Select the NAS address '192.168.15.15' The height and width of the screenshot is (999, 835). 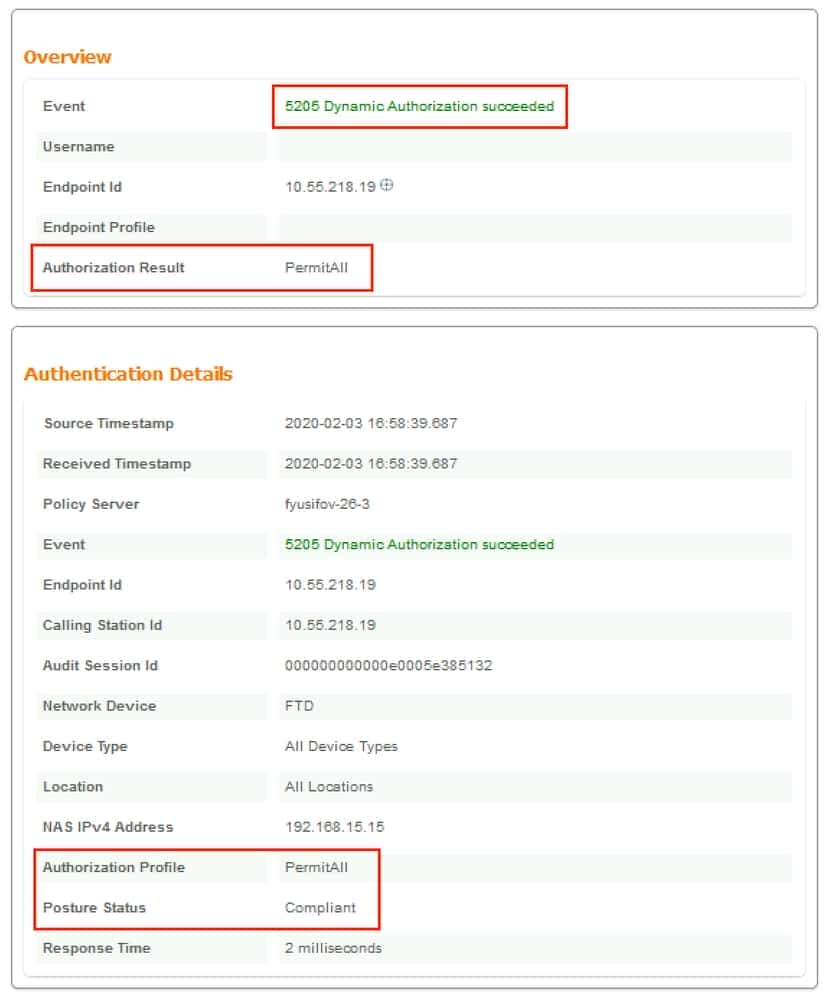point(334,827)
